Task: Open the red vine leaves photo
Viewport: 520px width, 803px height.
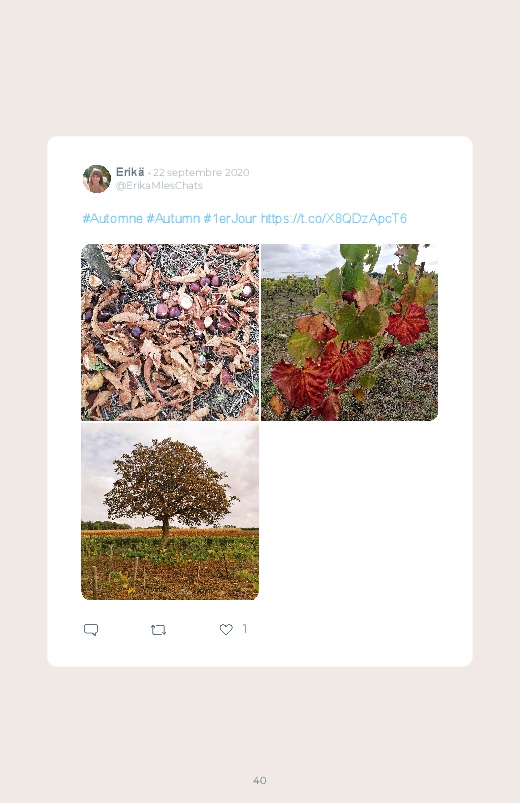Action: (349, 332)
